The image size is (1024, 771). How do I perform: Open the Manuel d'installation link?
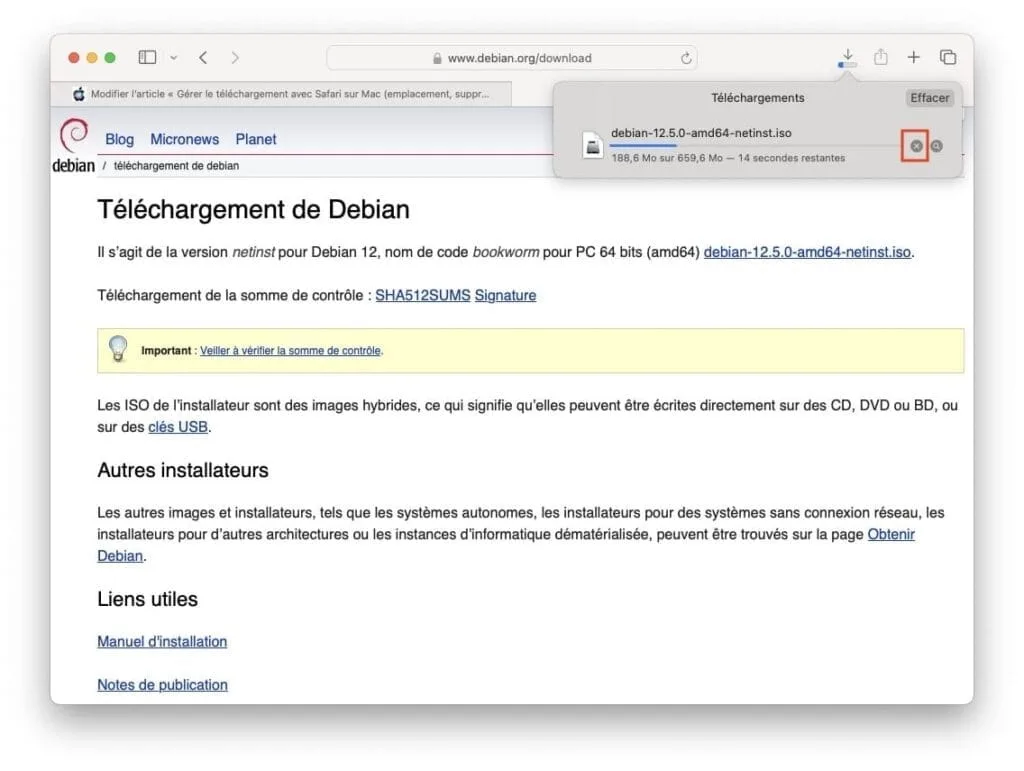[162, 641]
